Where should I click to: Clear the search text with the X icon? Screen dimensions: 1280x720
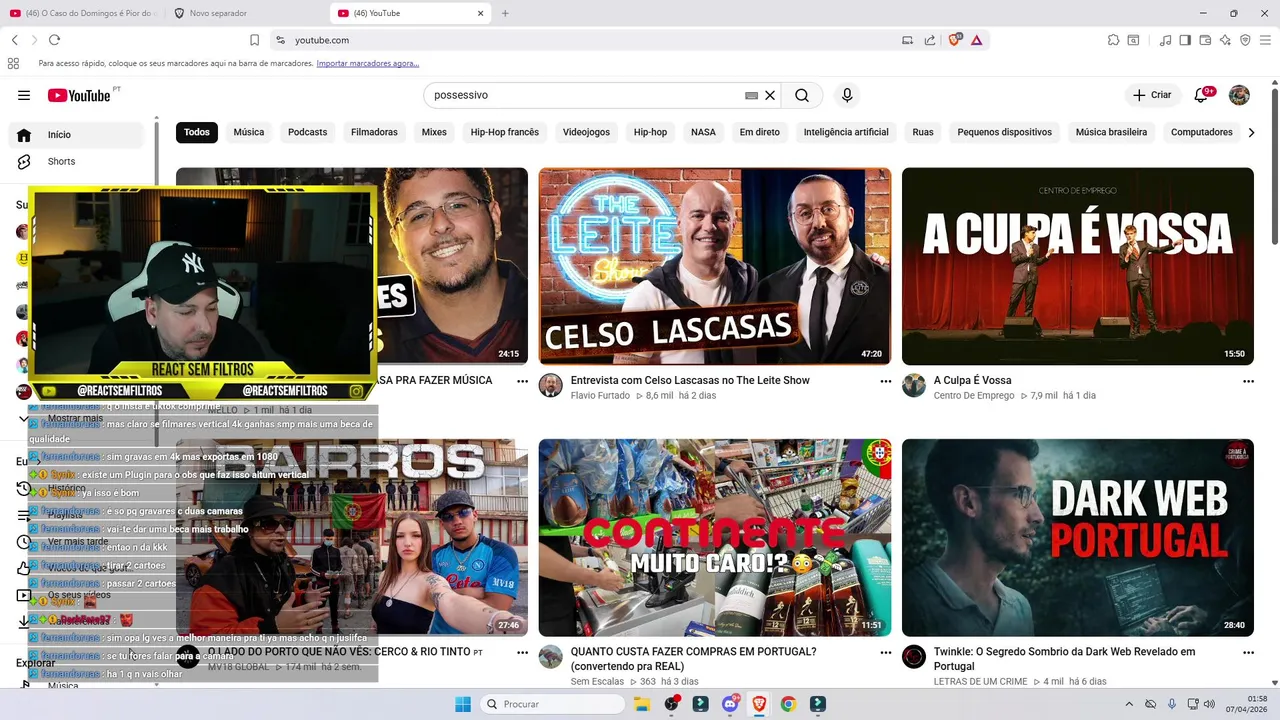pos(770,95)
